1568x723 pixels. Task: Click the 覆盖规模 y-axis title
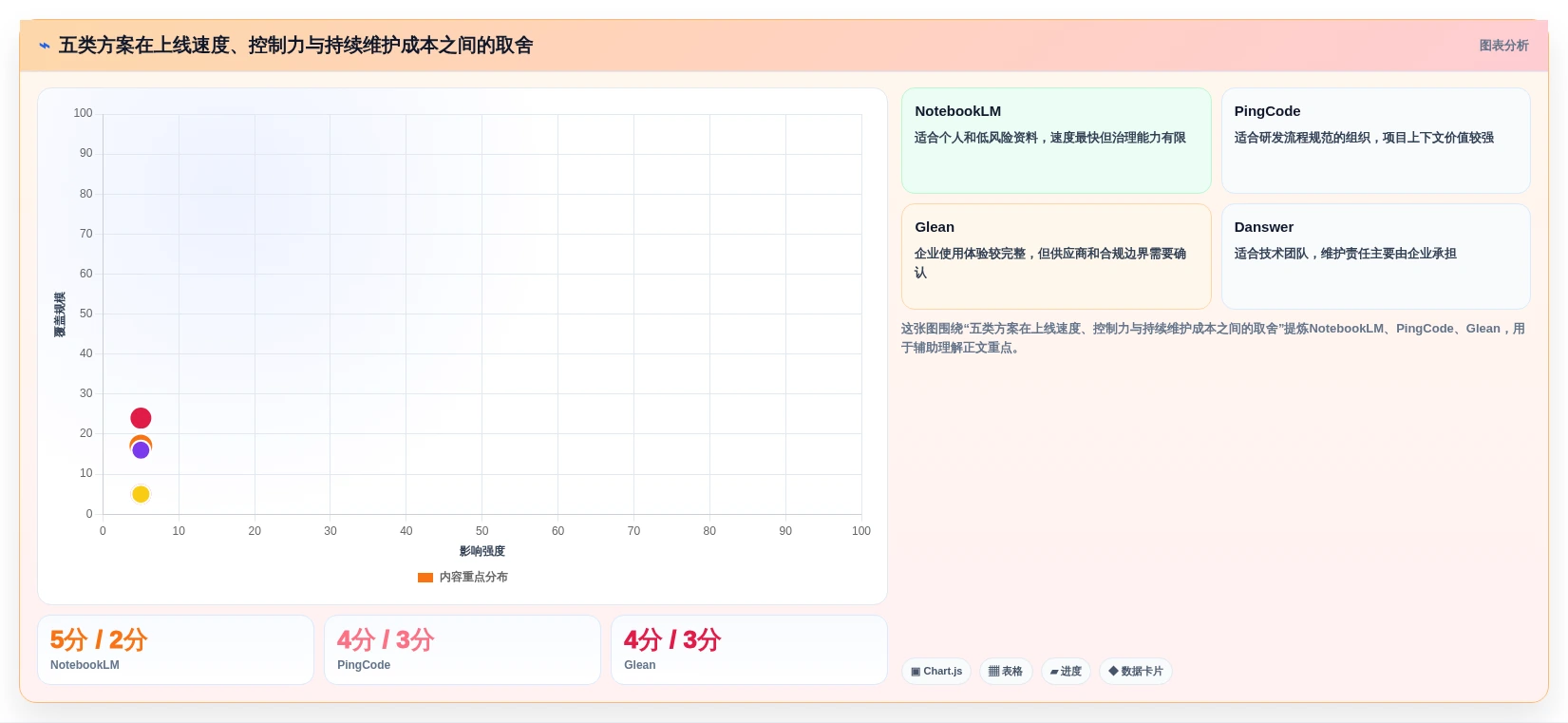(60, 314)
